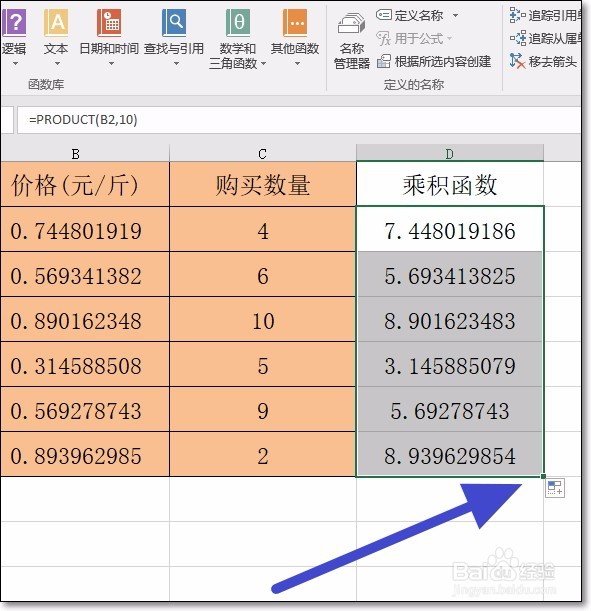Open the 名称管理器 (Name Manager)

pos(351,40)
